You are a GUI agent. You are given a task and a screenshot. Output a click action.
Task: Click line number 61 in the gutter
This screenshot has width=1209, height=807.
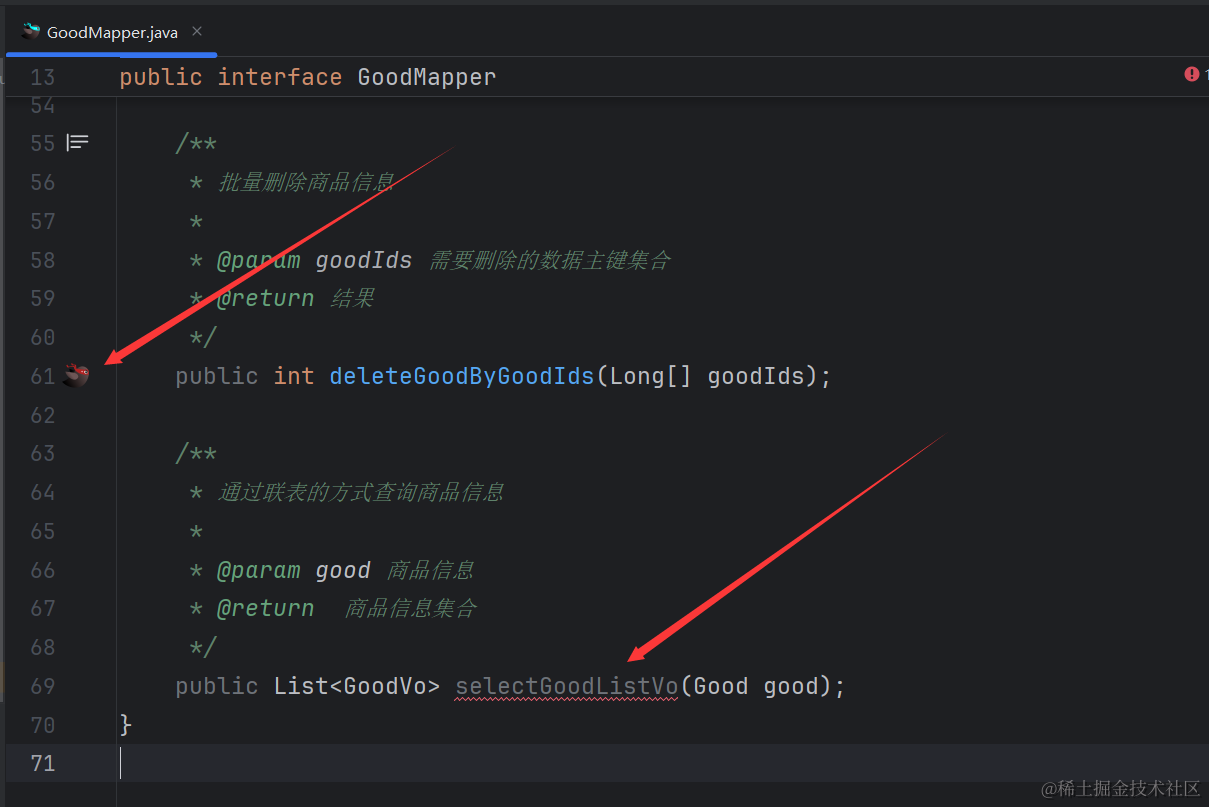[43, 376]
